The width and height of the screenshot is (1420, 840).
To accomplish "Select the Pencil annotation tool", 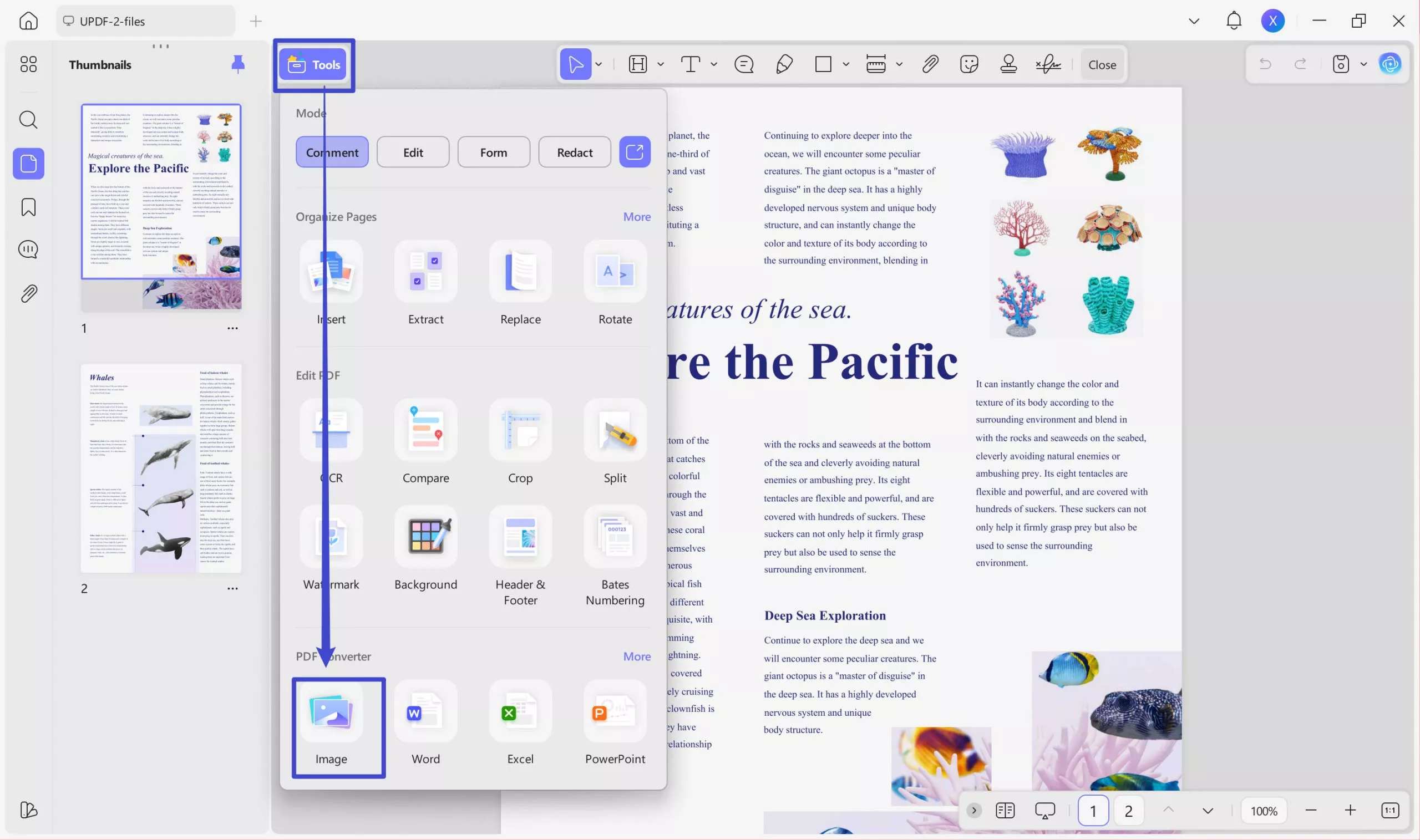I will coord(784,64).
